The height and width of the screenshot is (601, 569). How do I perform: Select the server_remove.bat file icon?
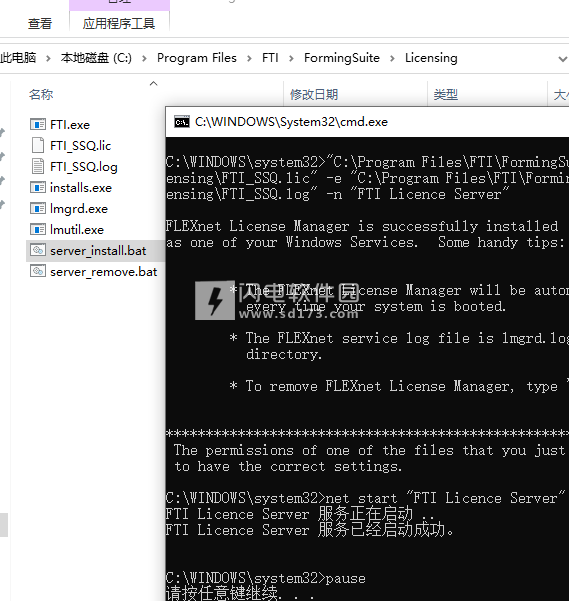(x=38, y=271)
